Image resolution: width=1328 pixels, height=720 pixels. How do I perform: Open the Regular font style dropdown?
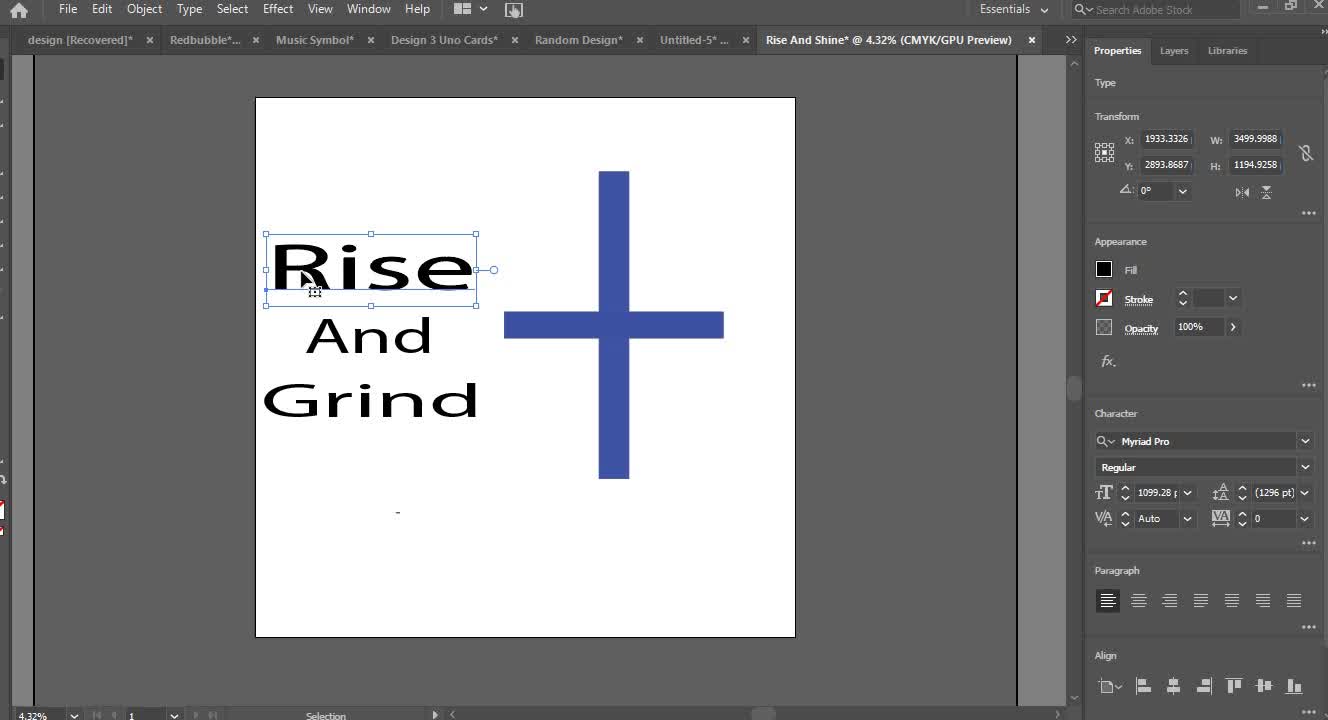[x=1305, y=467]
